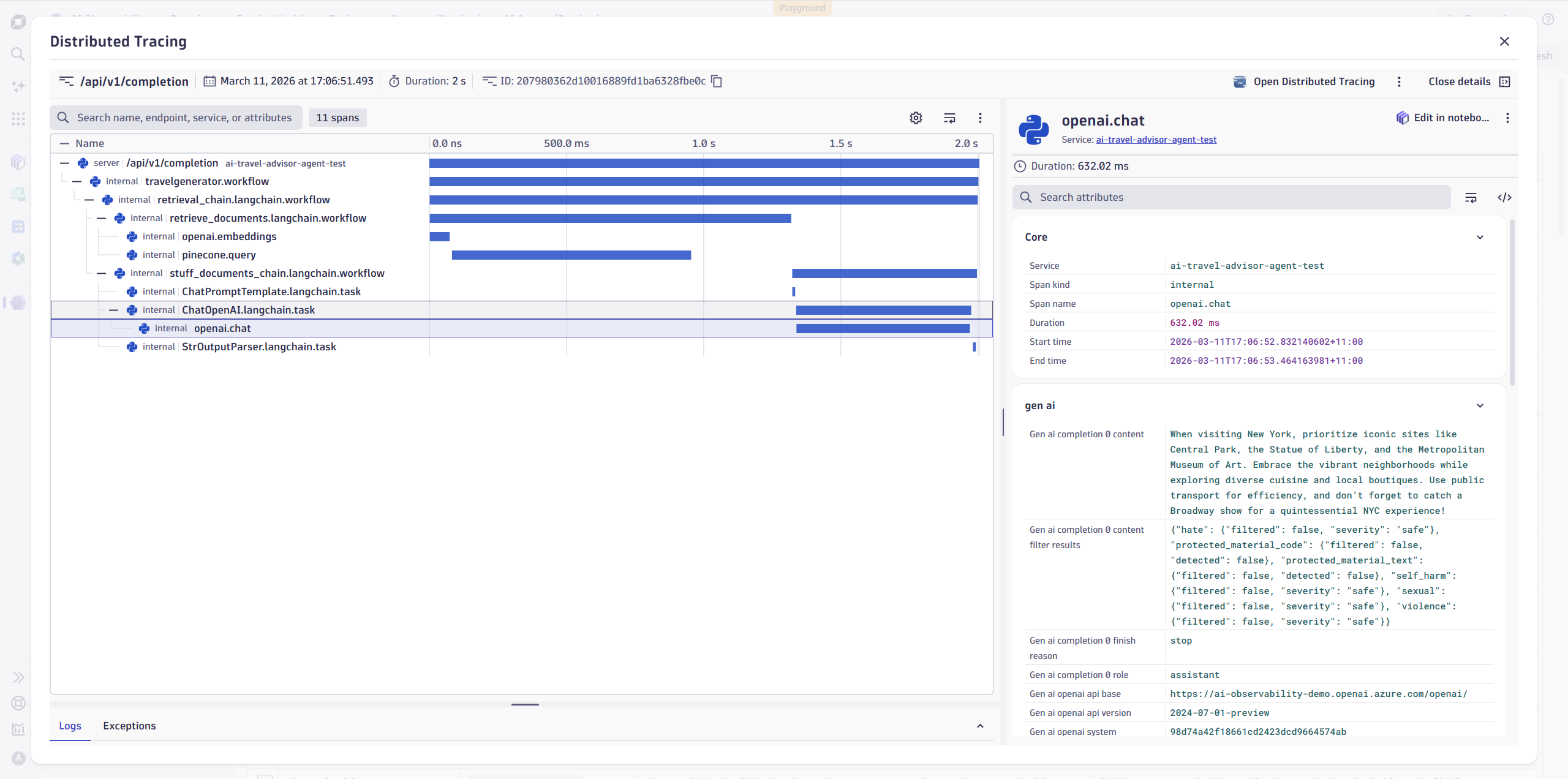
Task: Select the StrOutputParser.langchain.task span
Action: [521, 347]
